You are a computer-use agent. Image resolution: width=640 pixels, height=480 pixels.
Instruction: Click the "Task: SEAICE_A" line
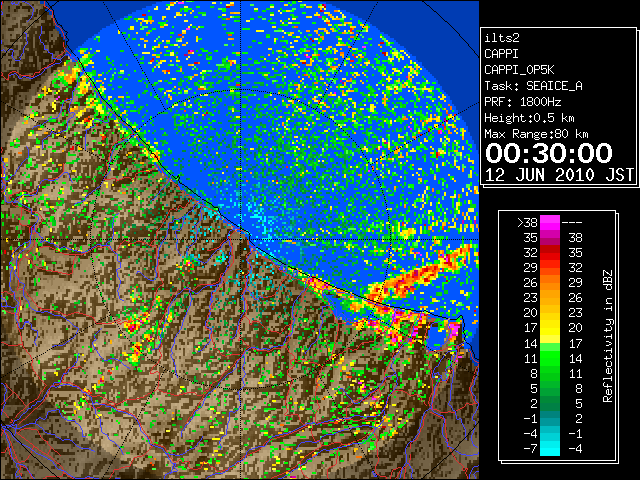(533, 86)
